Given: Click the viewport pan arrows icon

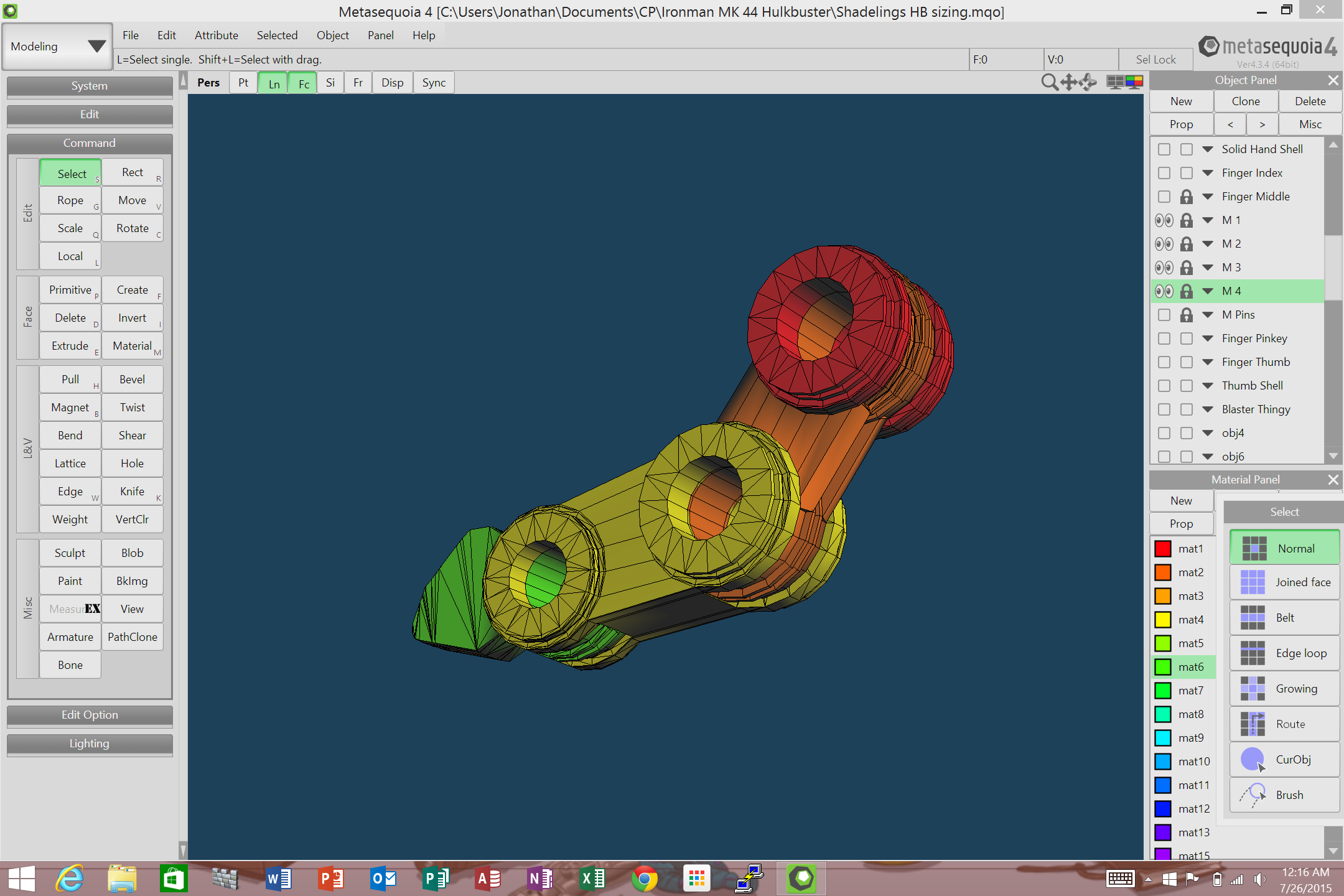Looking at the screenshot, I should 1069,82.
